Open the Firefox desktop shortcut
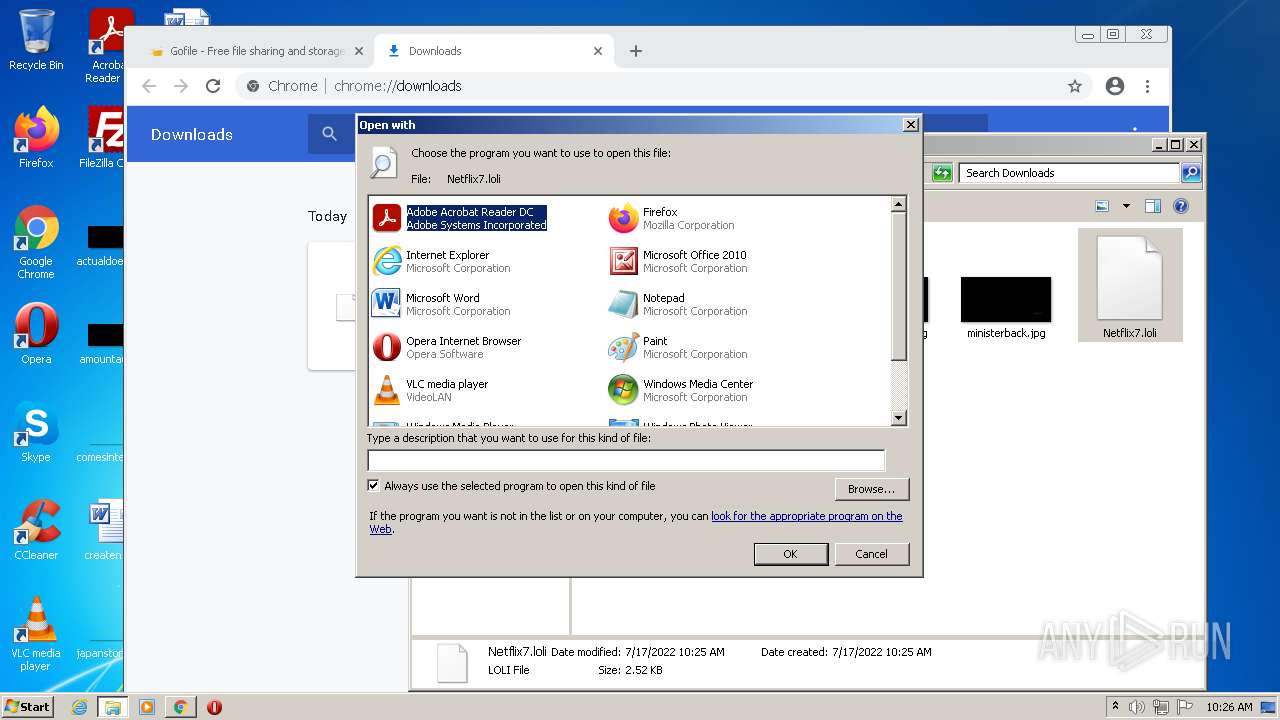Viewport: 1280px width, 720px height. coord(36,138)
